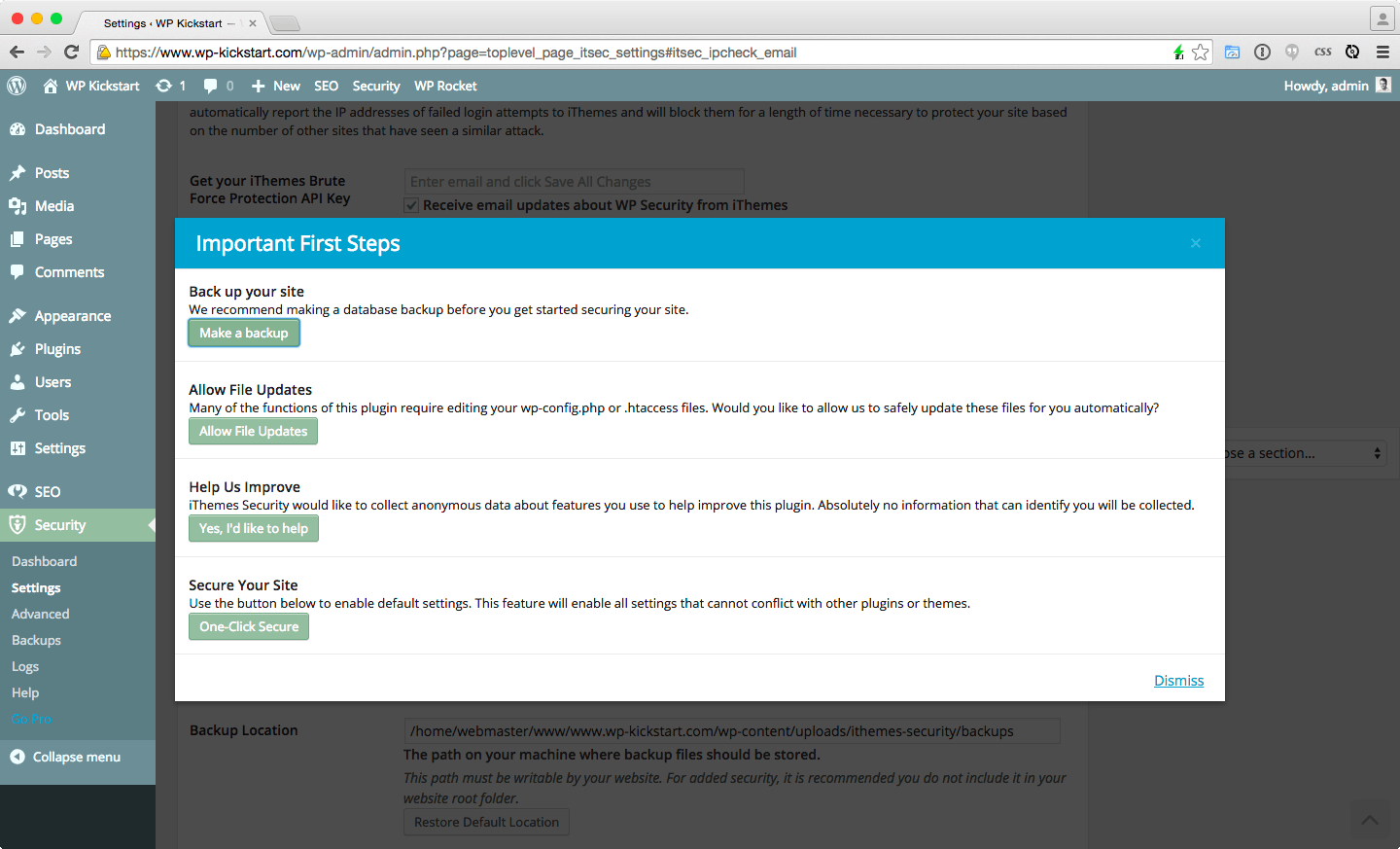Image resolution: width=1400 pixels, height=849 pixels.
Task: Open Security Logs submenu item
Action: point(25,666)
